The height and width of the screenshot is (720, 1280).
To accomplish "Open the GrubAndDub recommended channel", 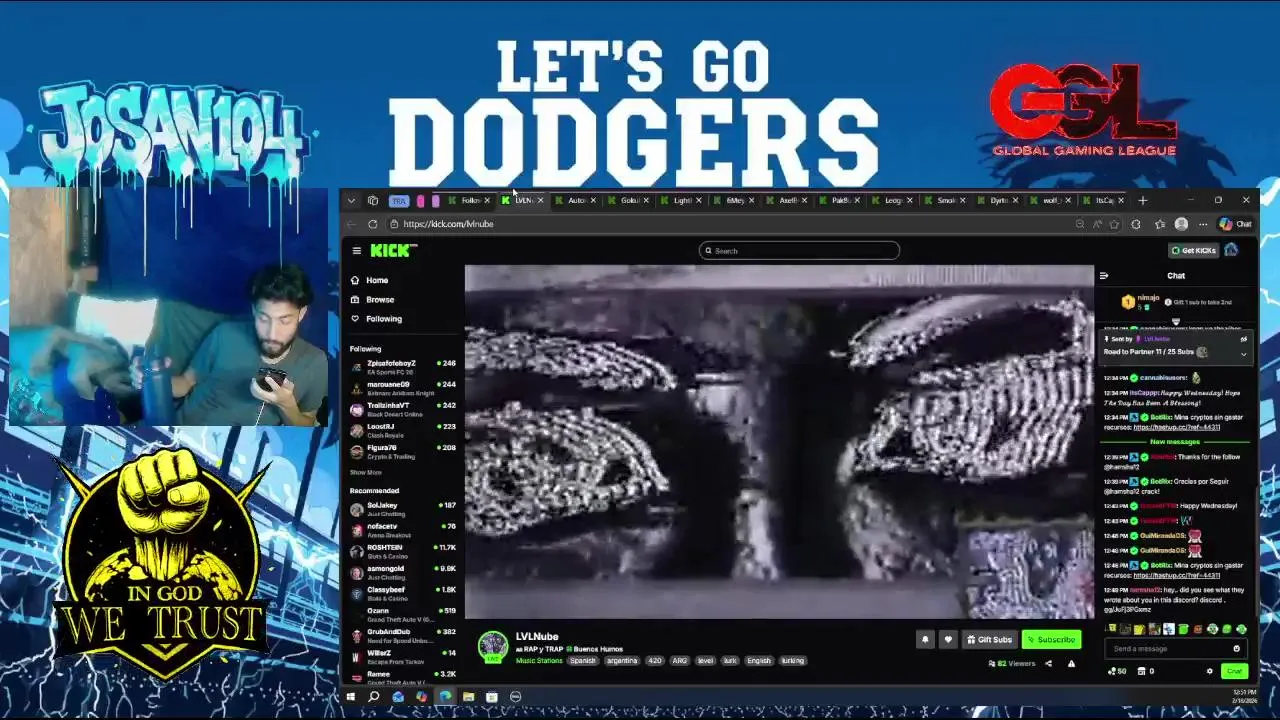I will tap(402, 635).
